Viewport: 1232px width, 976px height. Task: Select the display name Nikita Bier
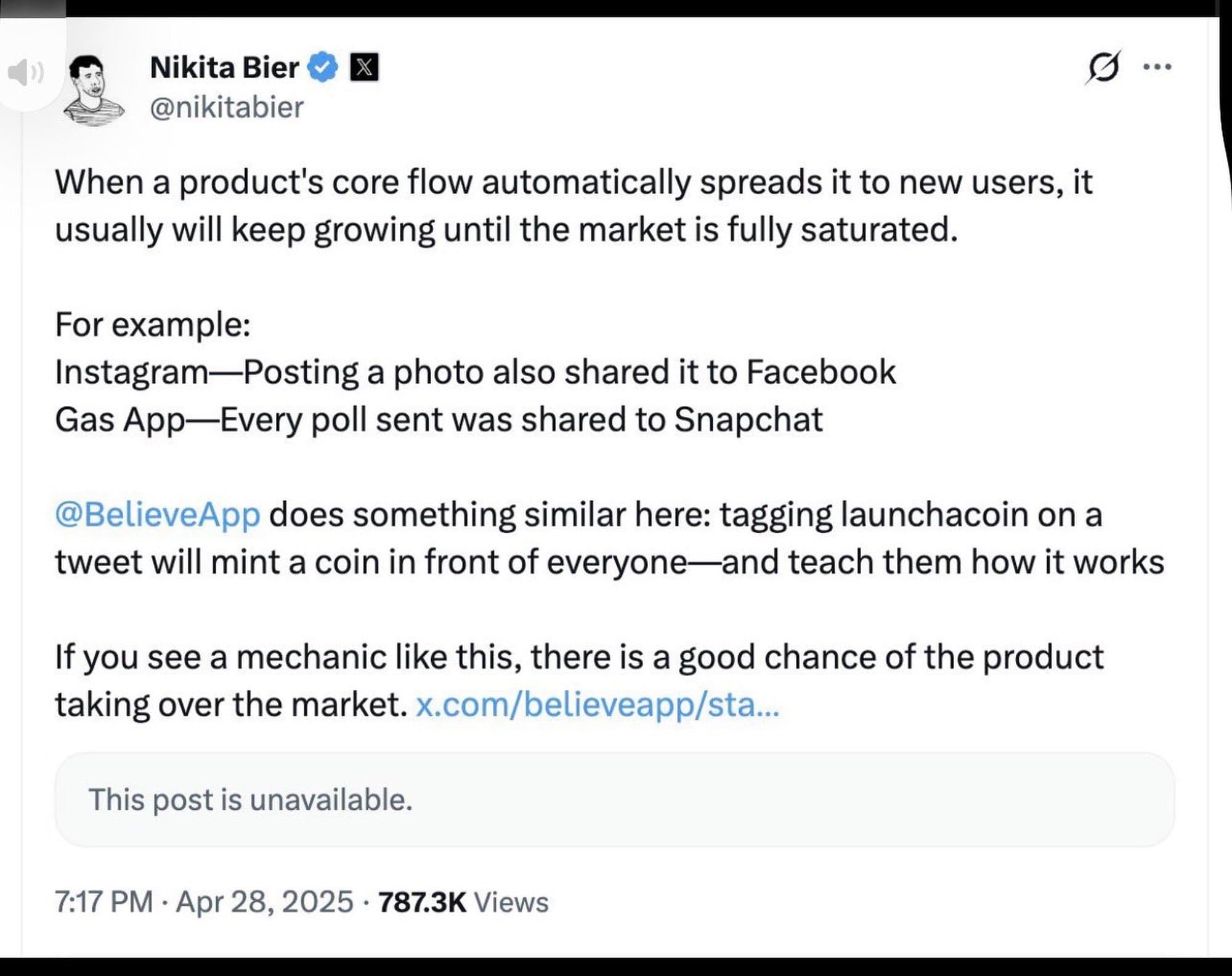click(x=225, y=68)
